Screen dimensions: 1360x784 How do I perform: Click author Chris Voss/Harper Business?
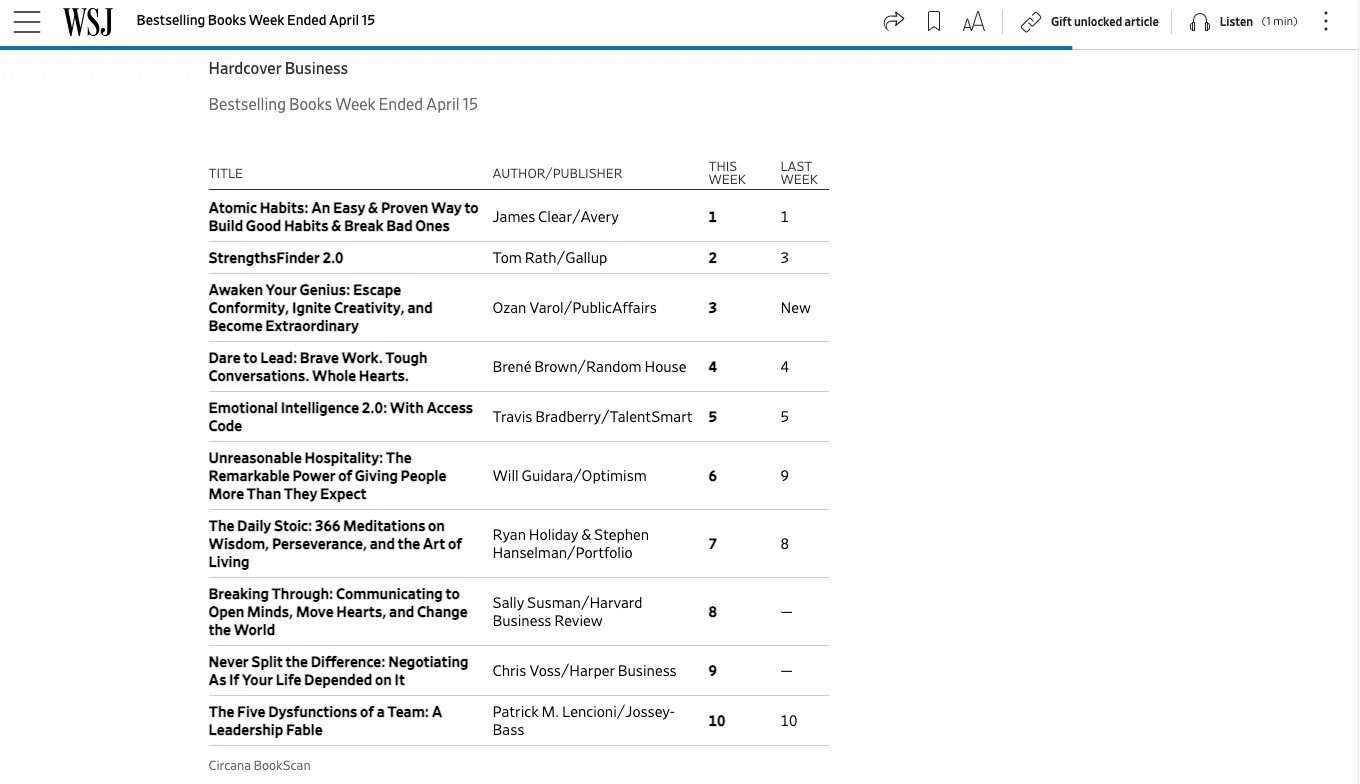(x=584, y=671)
